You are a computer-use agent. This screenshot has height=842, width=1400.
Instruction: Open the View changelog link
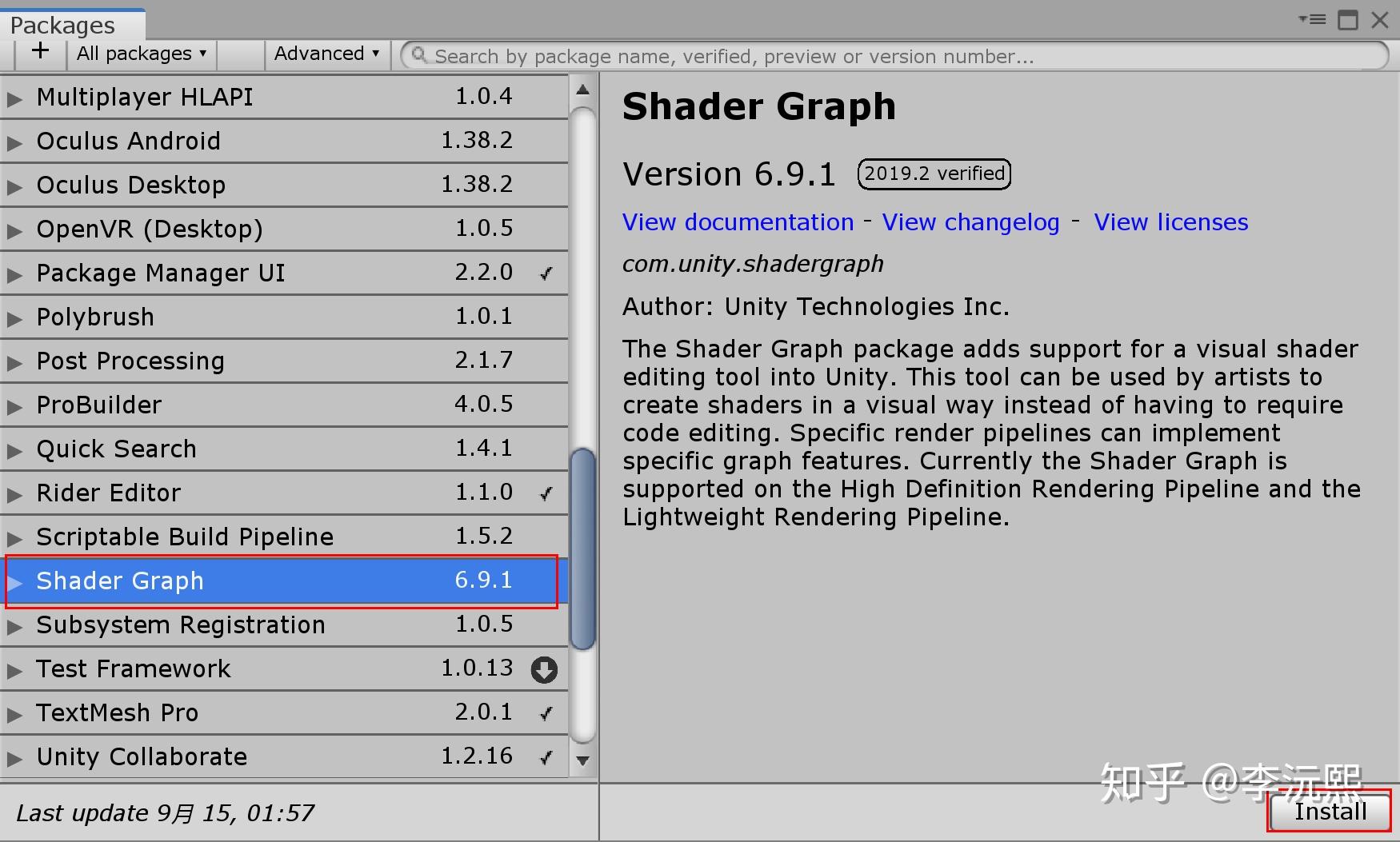pyautogui.click(x=970, y=222)
